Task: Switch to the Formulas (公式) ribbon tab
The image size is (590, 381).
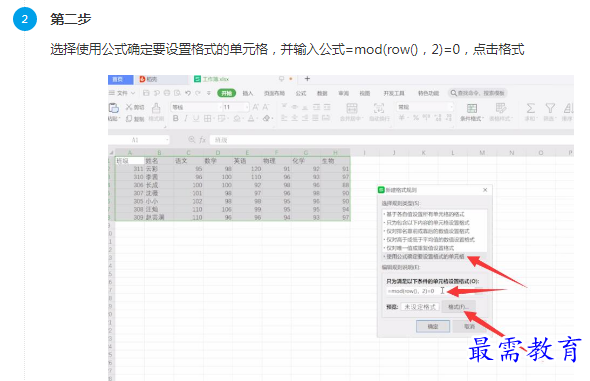Action: pyautogui.click(x=301, y=93)
